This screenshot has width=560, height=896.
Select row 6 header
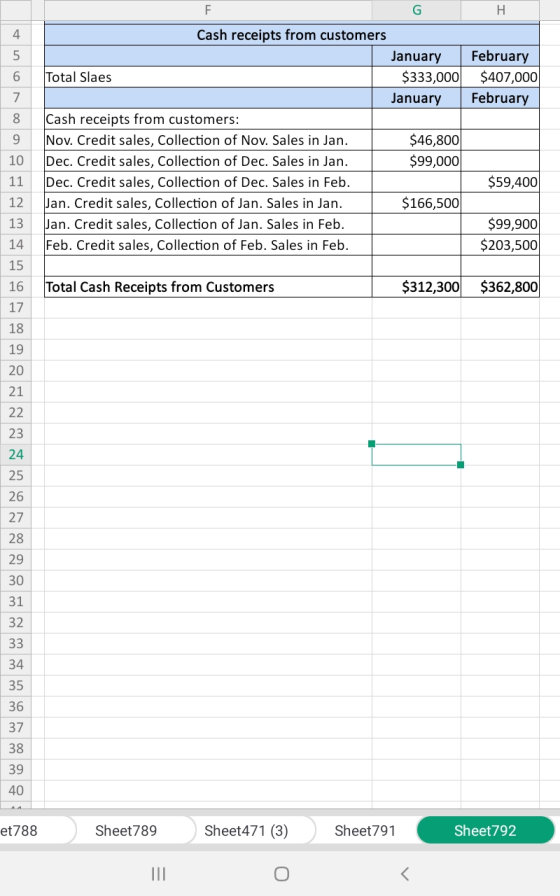click(x=16, y=77)
